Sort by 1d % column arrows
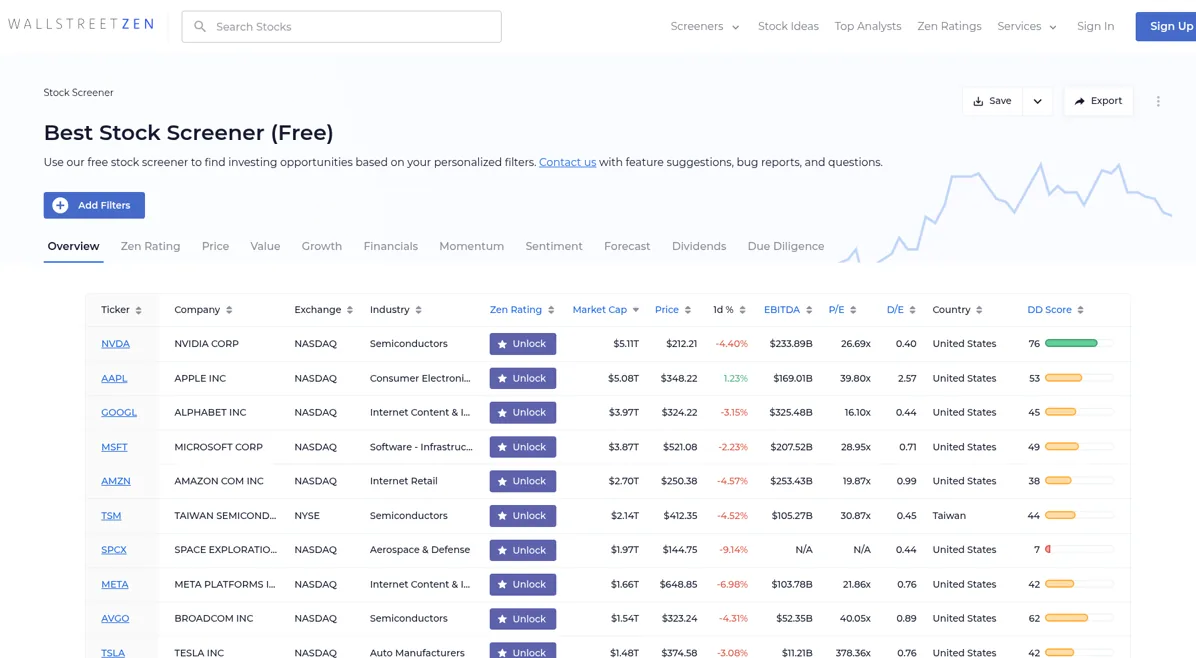This screenshot has width=1196, height=658. [742, 310]
